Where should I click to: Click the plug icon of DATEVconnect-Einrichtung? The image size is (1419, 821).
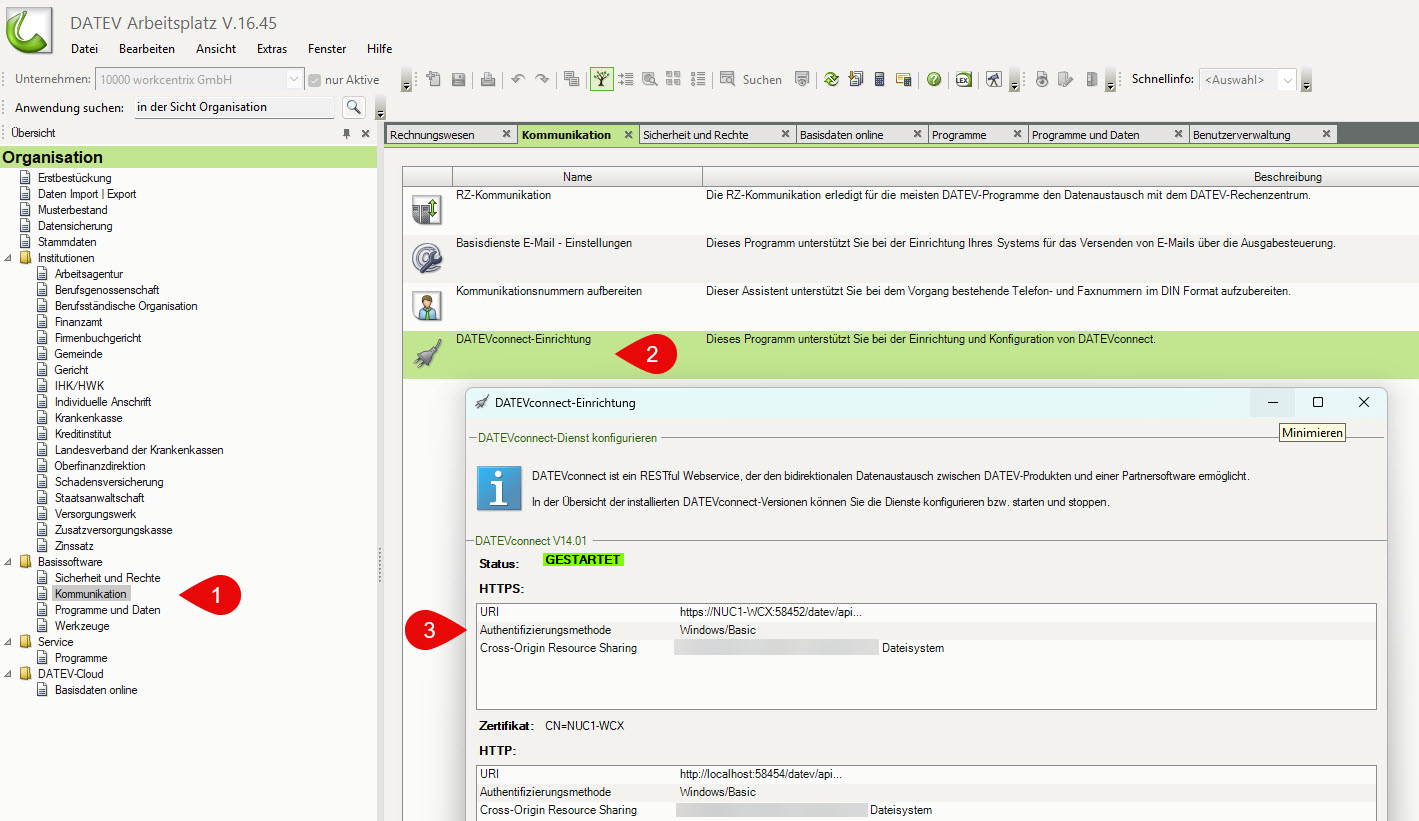click(x=427, y=353)
